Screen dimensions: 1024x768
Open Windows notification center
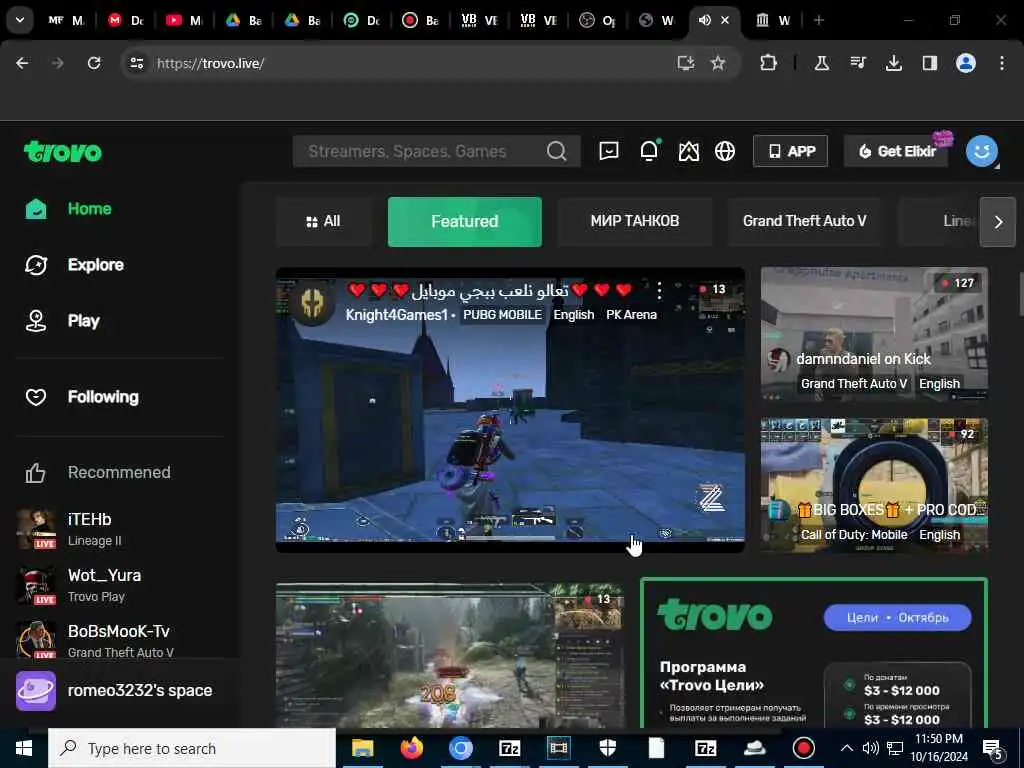993,749
